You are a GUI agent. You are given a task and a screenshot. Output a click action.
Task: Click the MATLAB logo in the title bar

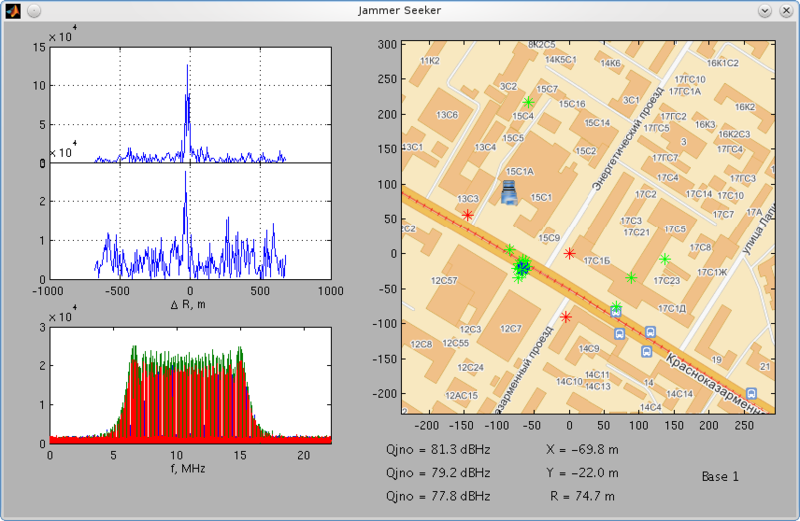coord(13,10)
